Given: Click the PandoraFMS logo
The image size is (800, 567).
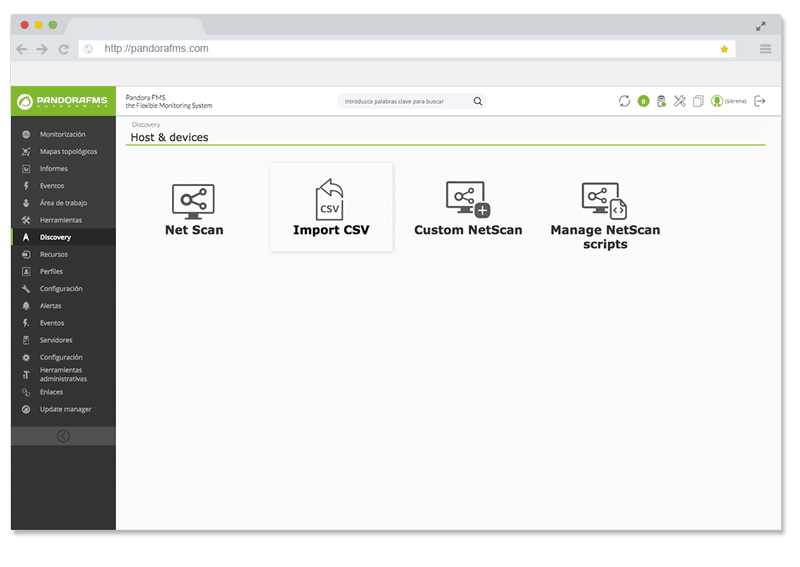Looking at the screenshot, I should [63, 101].
